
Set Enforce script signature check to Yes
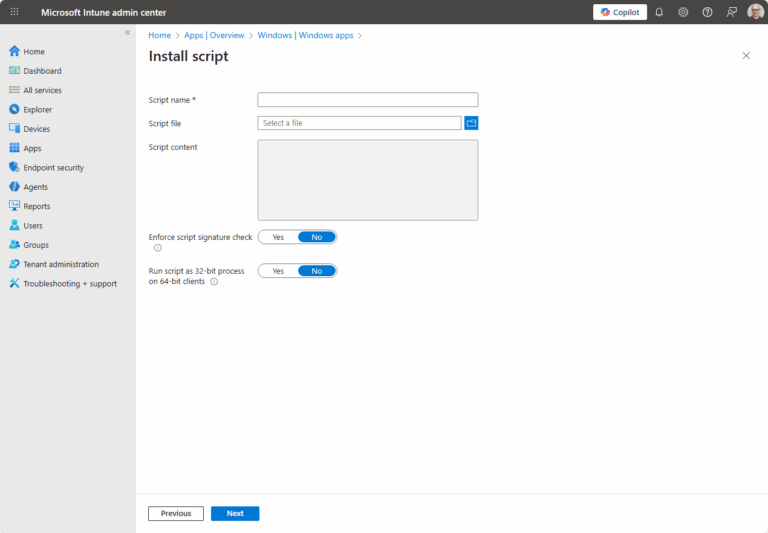(278, 237)
